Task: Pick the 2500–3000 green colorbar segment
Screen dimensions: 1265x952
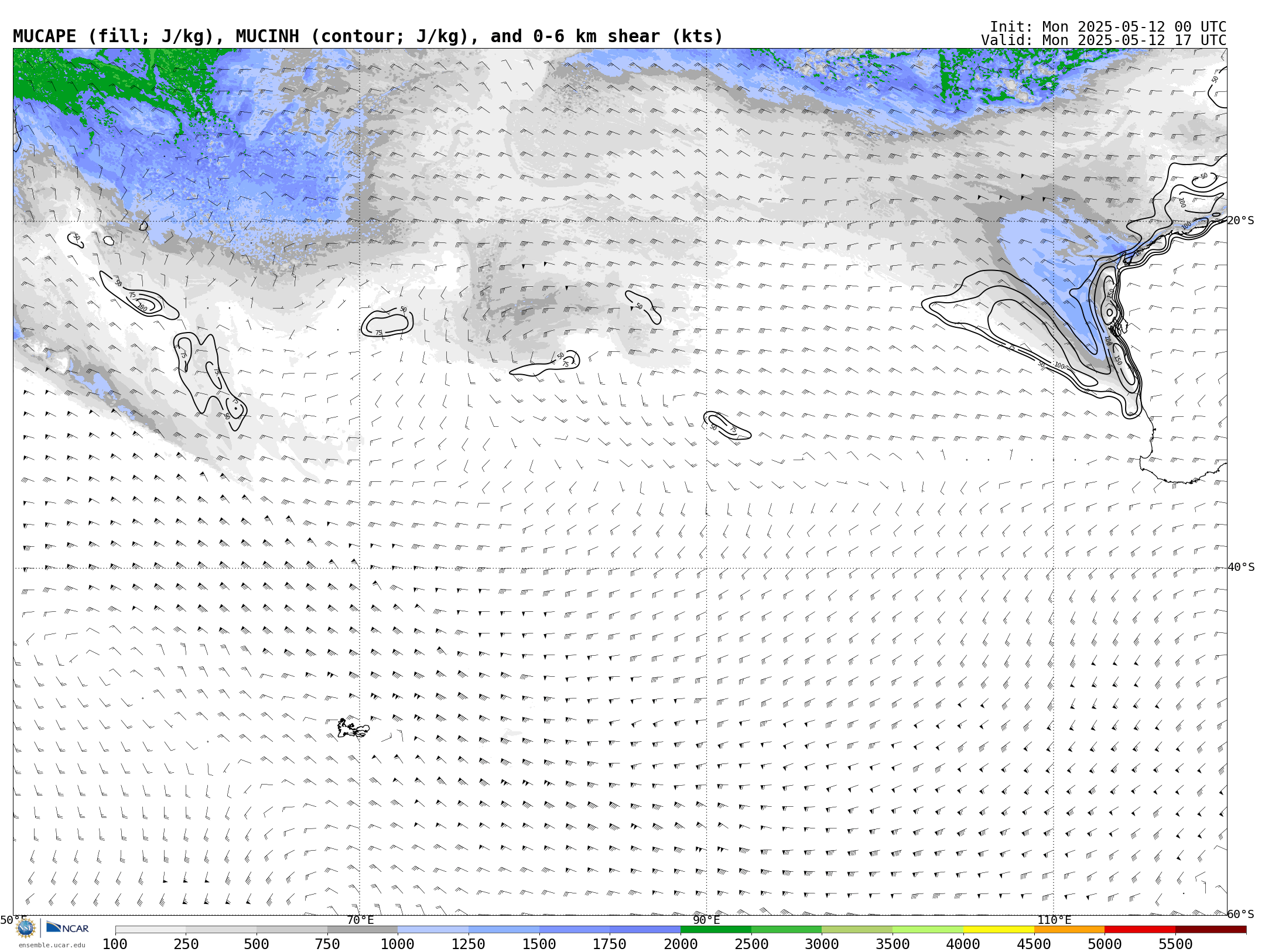Action: [787, 930]
